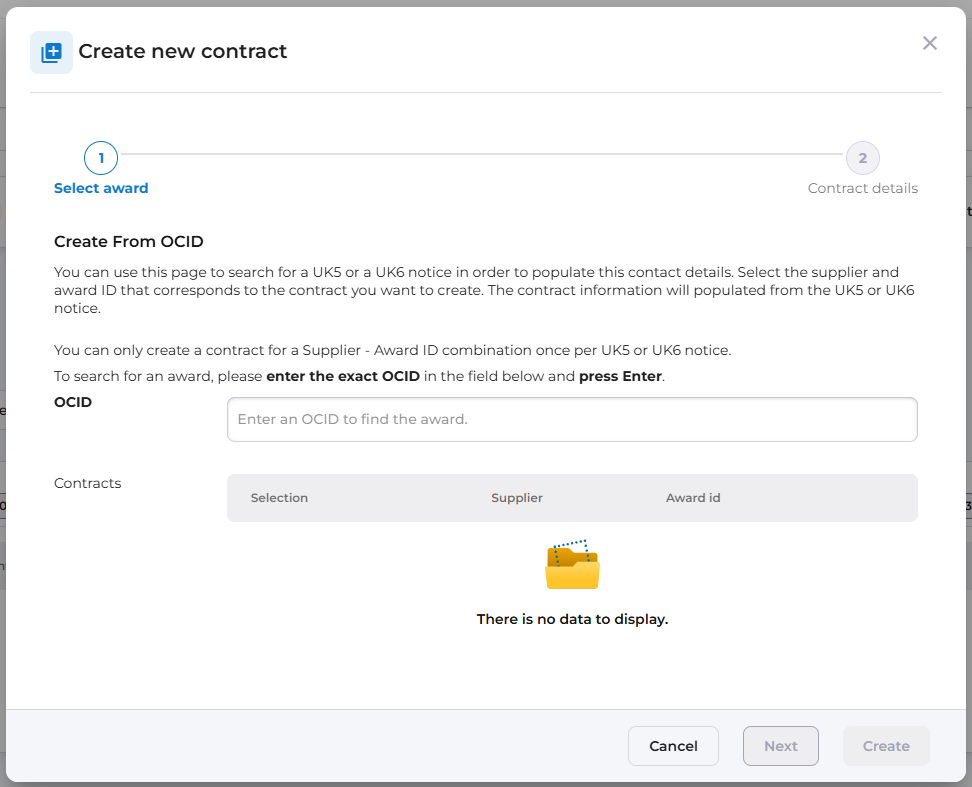Click the 'Create From OCID' heading
The width and height of the screenshot is (972, 787).
(x=129, y=242)
